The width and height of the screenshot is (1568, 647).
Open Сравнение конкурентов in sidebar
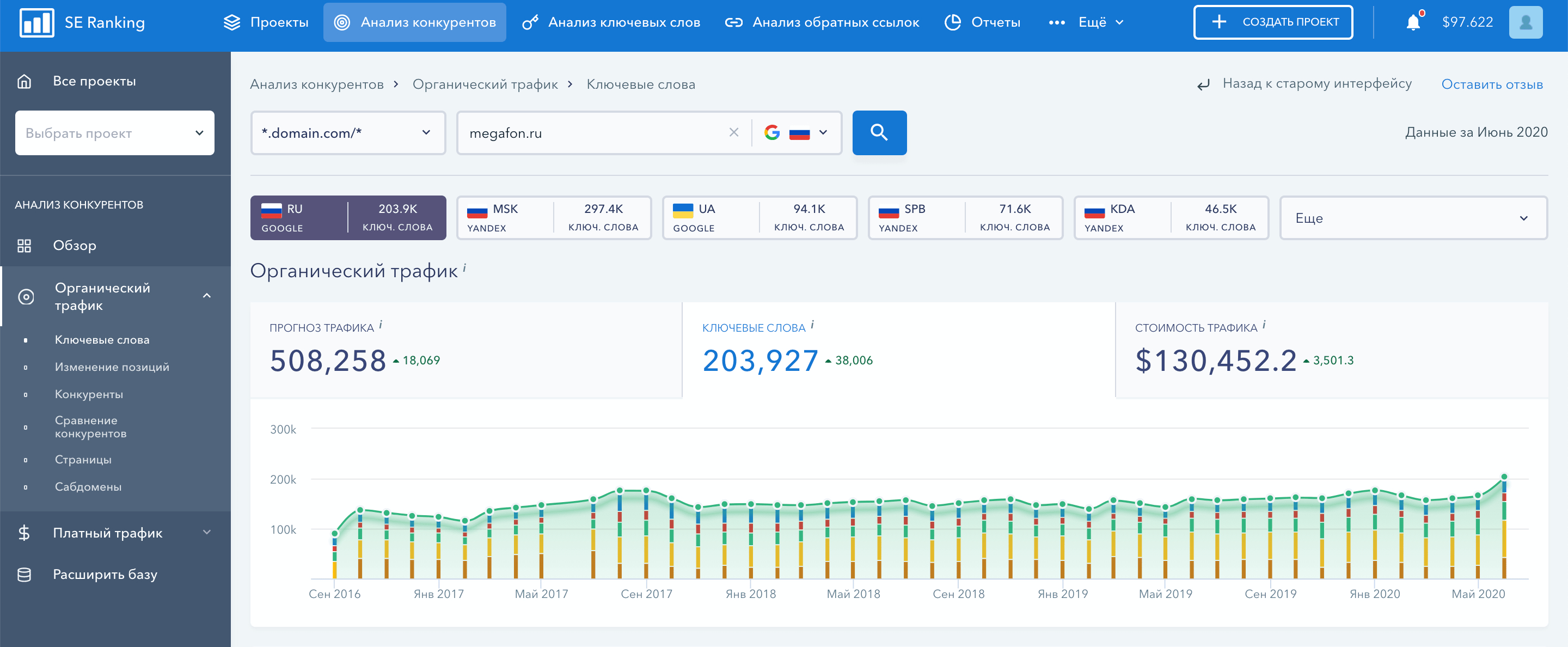[x=91, y=426]
